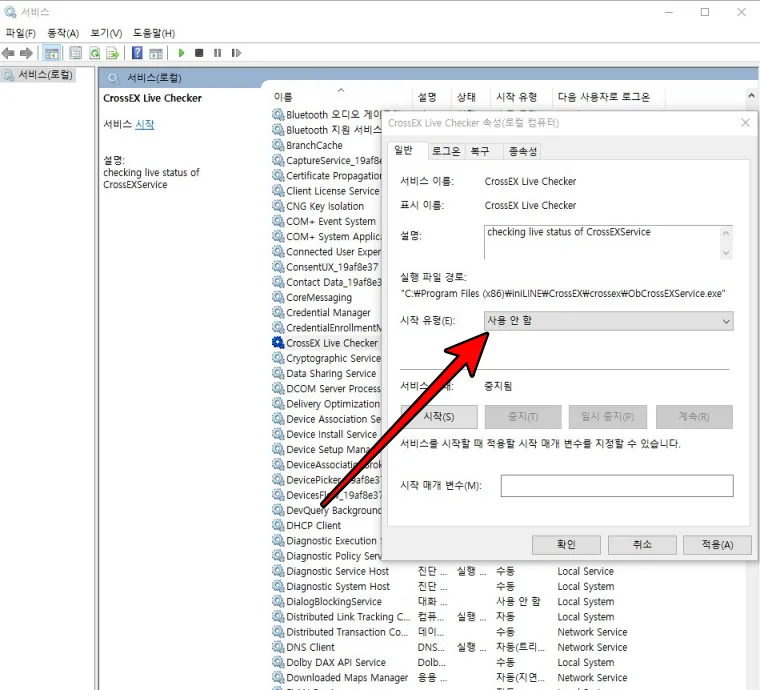
Task: Sort by the 상태 column header
Action: pos(470,97)
